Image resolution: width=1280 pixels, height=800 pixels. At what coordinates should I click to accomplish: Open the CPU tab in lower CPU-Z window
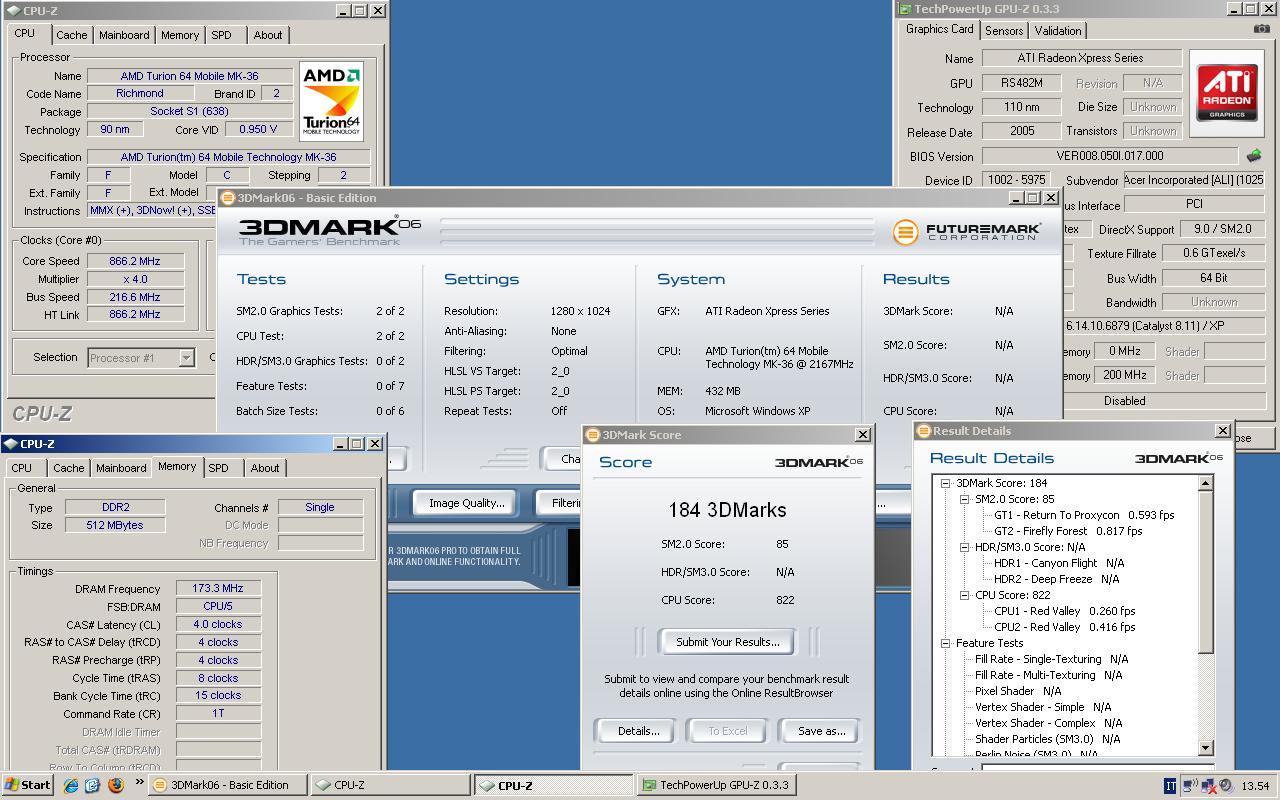pos(22,468)
